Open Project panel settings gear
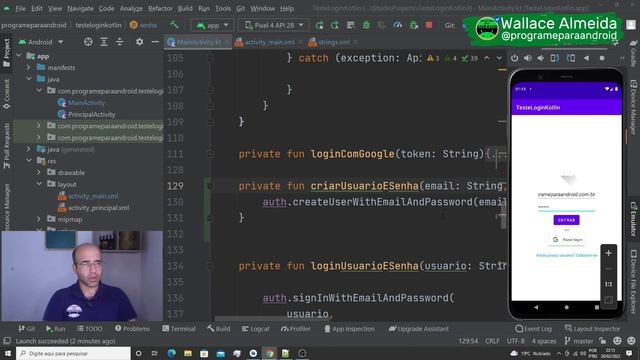640x360 pixels. [x=139, y=42]
